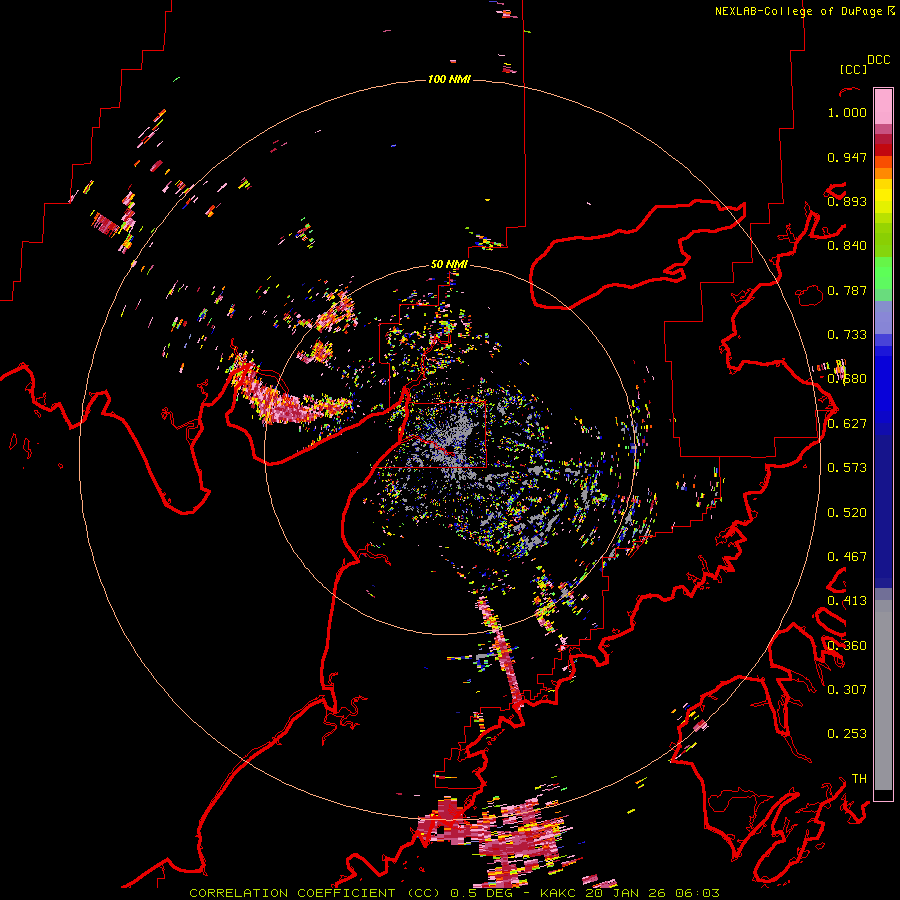Click the 0.840 scale value

847,246
